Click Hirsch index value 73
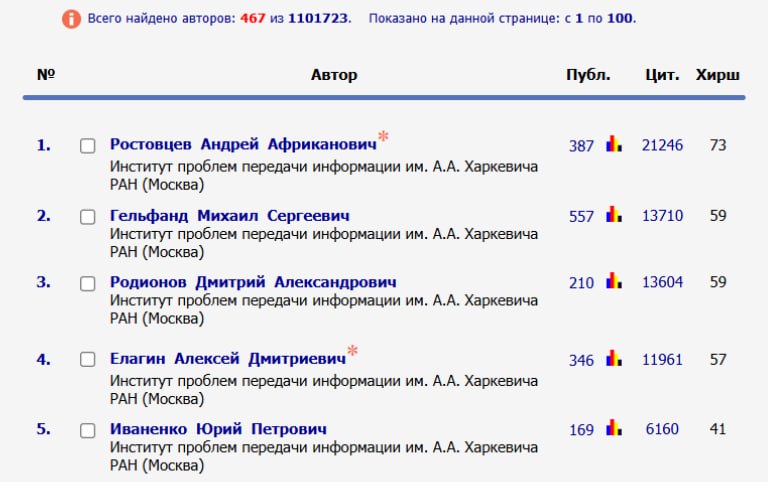 [718, 145]
